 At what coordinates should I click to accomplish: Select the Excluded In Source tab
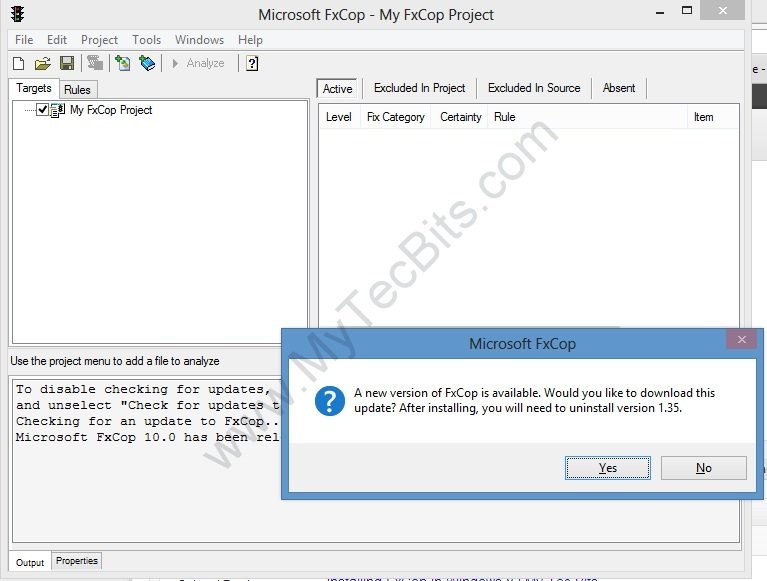[x=534, y=88]
